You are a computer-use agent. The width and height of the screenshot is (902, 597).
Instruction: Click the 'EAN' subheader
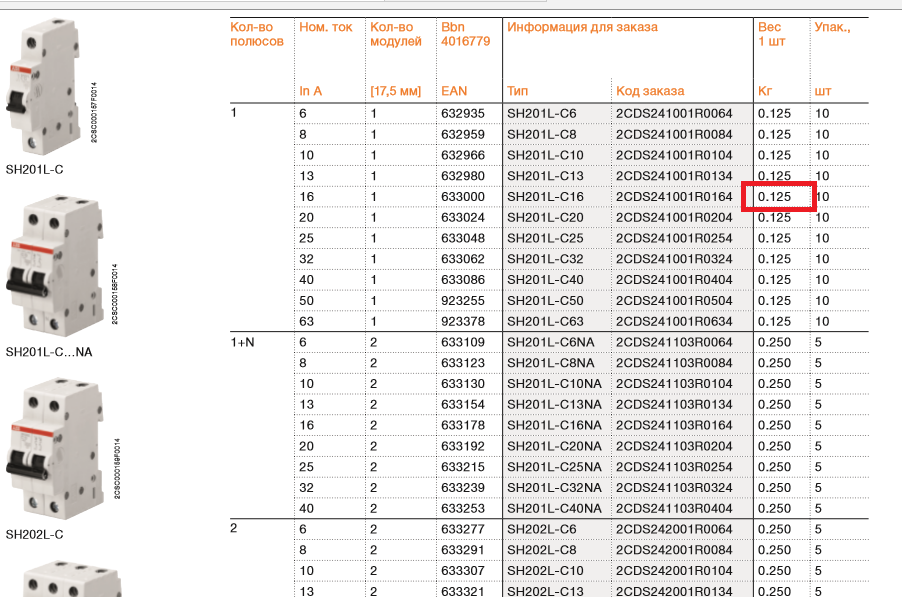pyautogui.click(x=454, y=91)
